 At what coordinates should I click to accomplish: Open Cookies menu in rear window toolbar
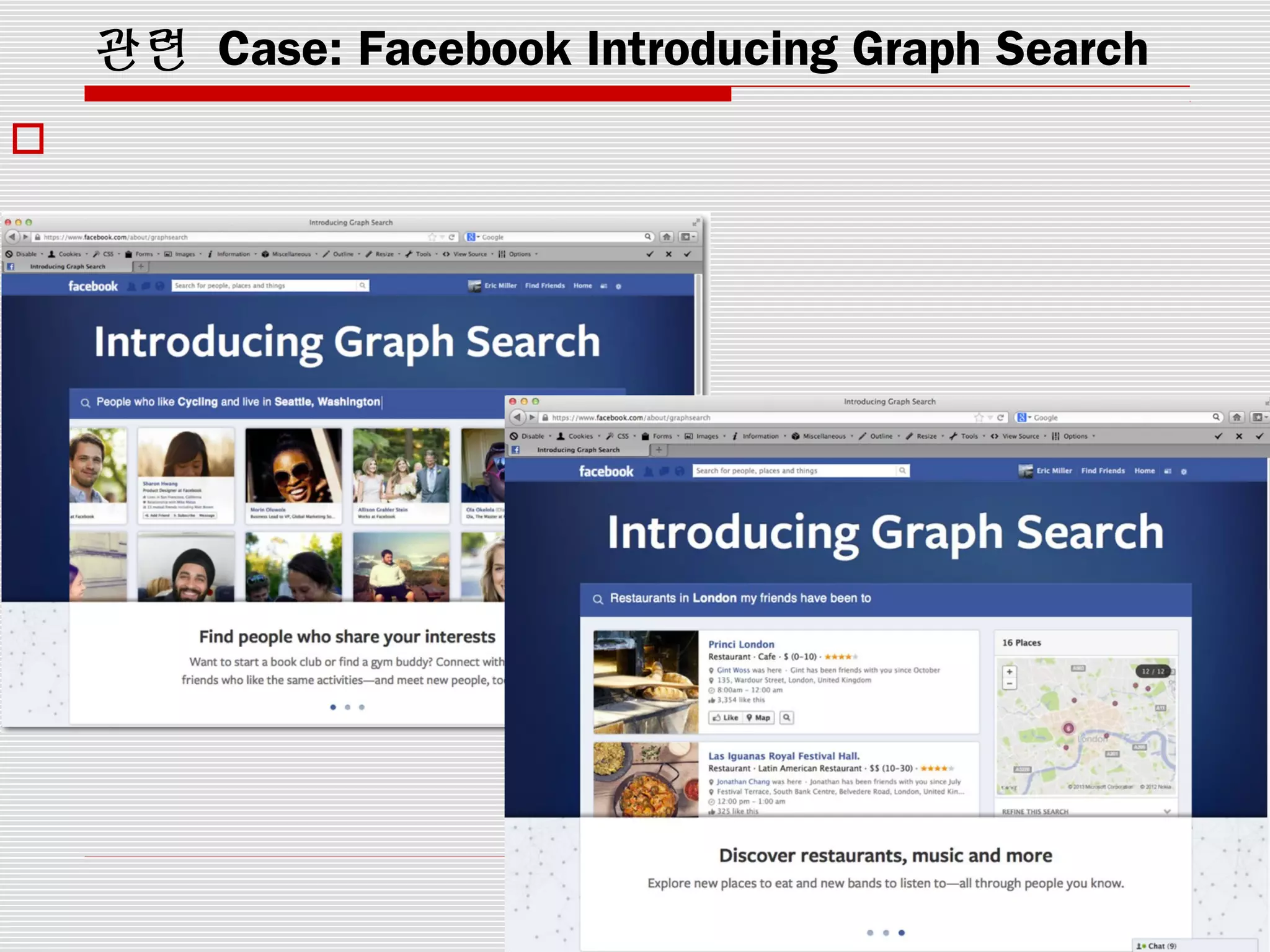click(x=68, y=254)
